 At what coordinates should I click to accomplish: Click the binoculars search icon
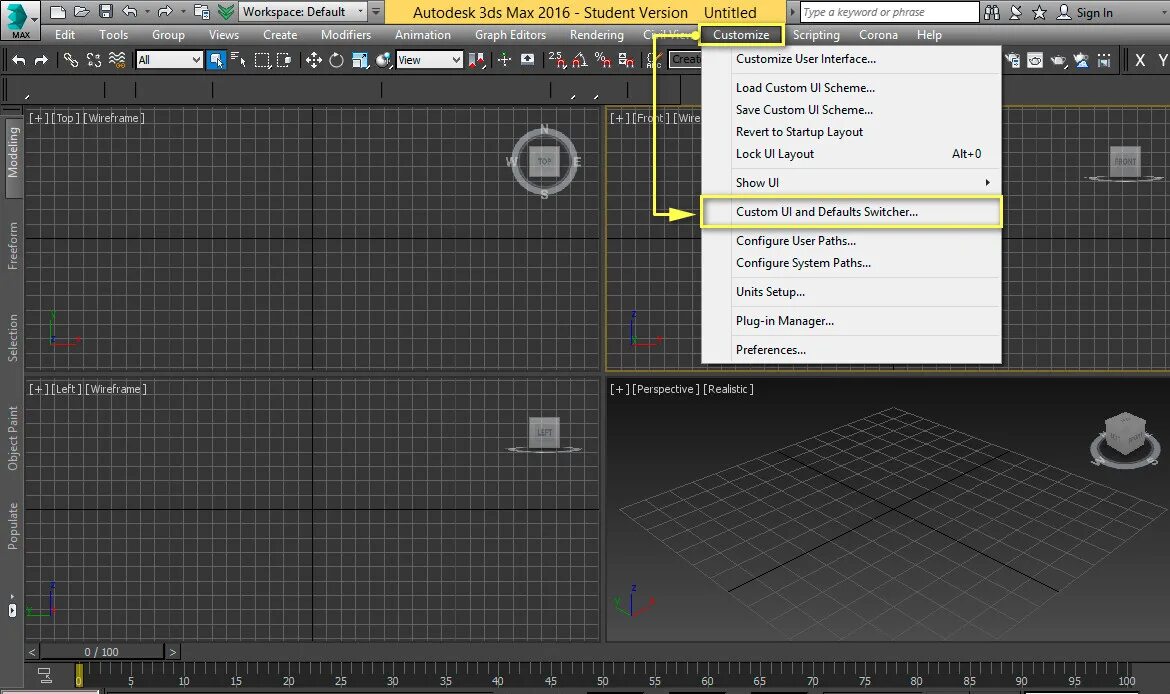click(992, 12)
